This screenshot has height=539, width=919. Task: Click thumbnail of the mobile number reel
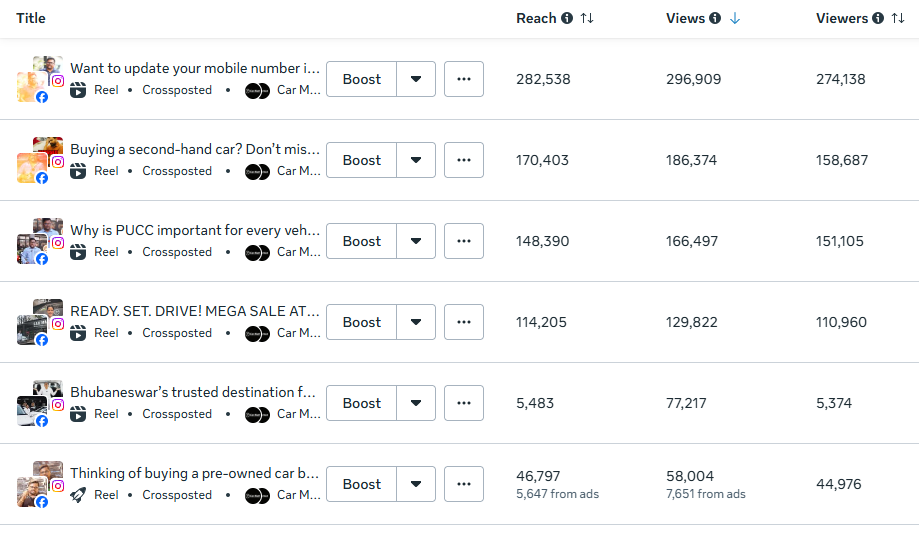(x=39, y=79)
